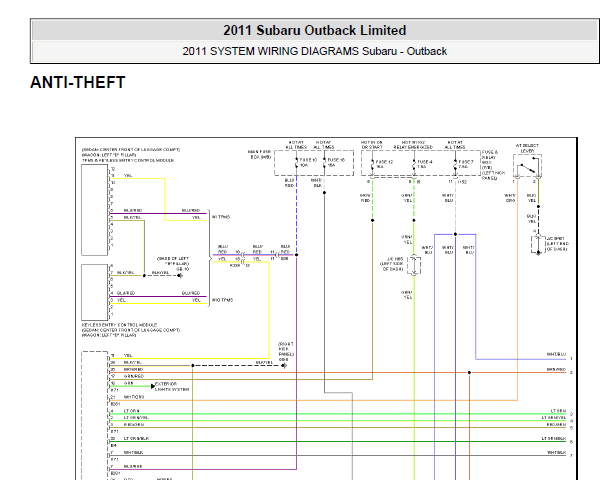
Task: Click the "WHT/BLU" label at output 1
Action: (556, 354)
